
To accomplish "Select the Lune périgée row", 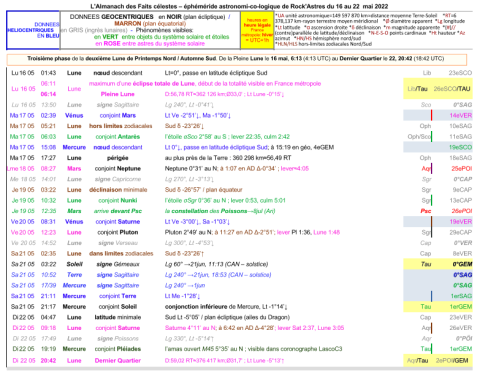I will coord(239,158).
